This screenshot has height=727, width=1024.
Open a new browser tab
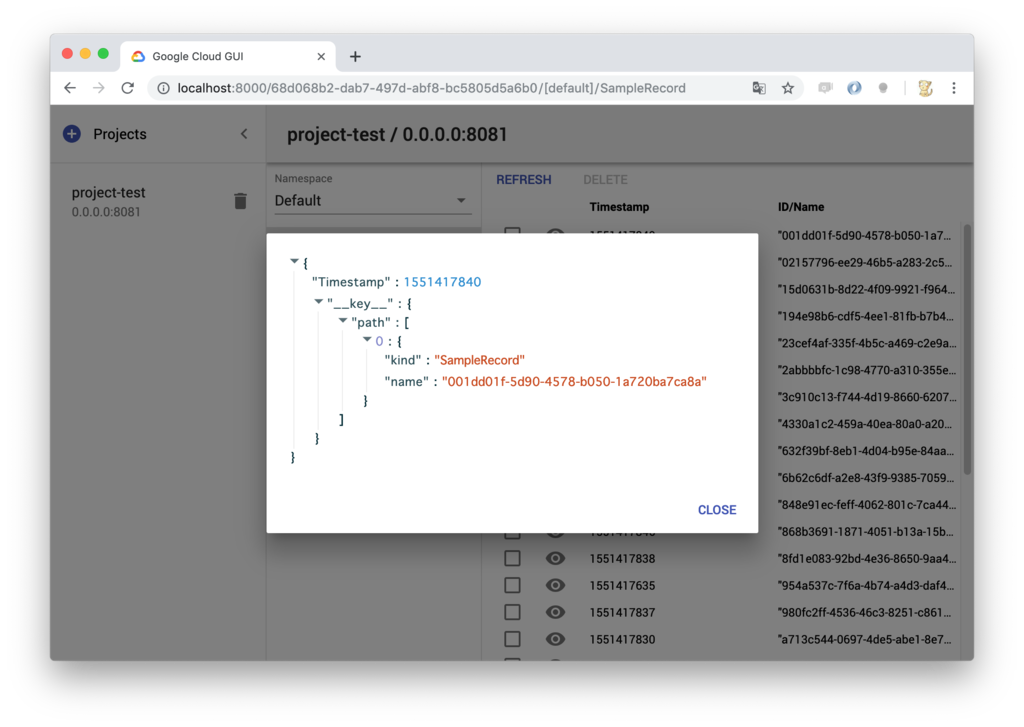(x=355, y=57)
